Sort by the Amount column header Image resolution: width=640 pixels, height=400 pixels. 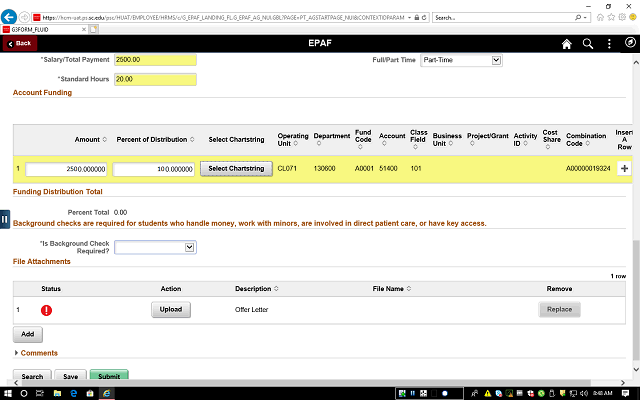click(x=87, y=139)
